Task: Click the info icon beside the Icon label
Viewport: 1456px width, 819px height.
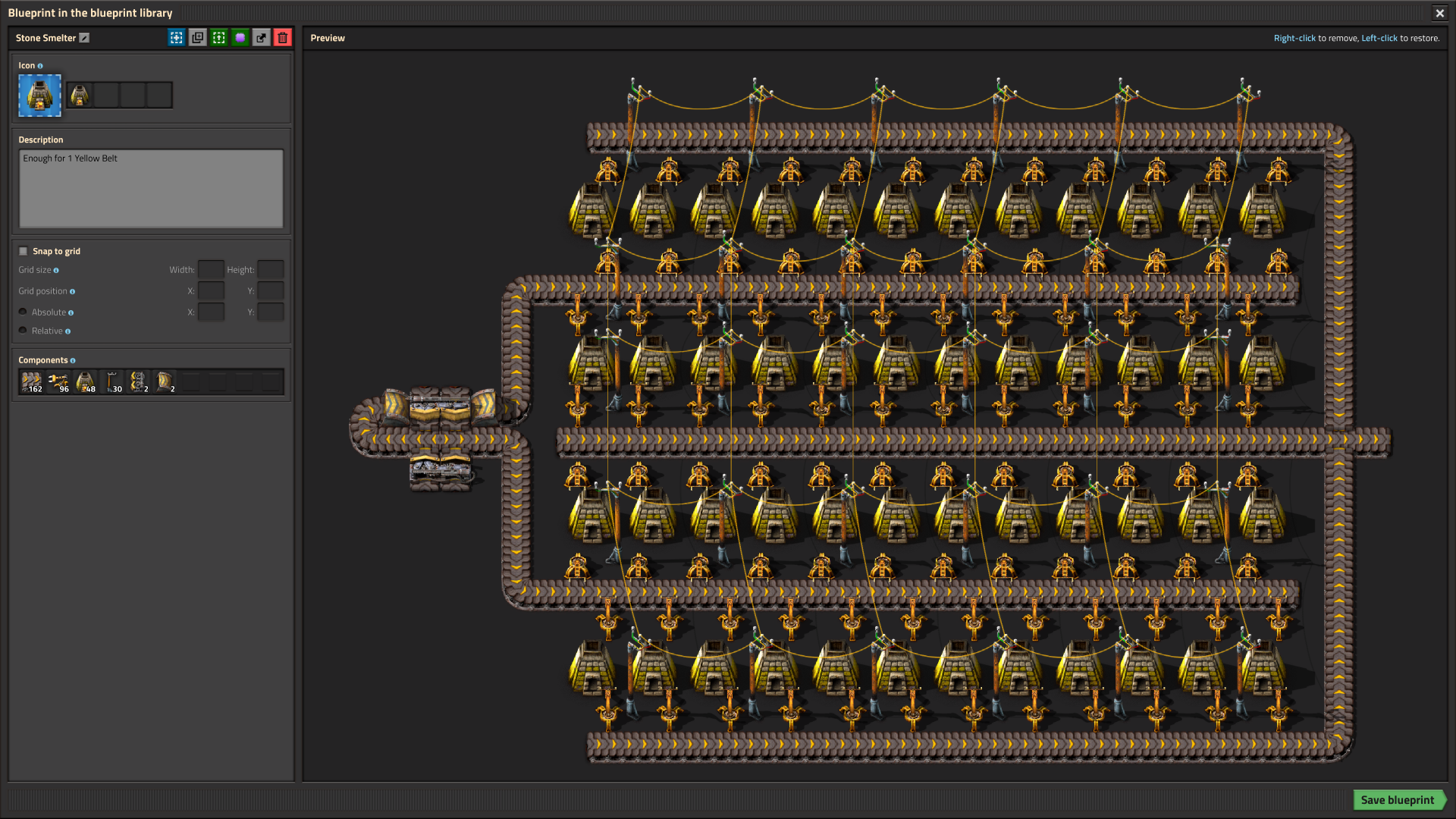Action: 40,66
